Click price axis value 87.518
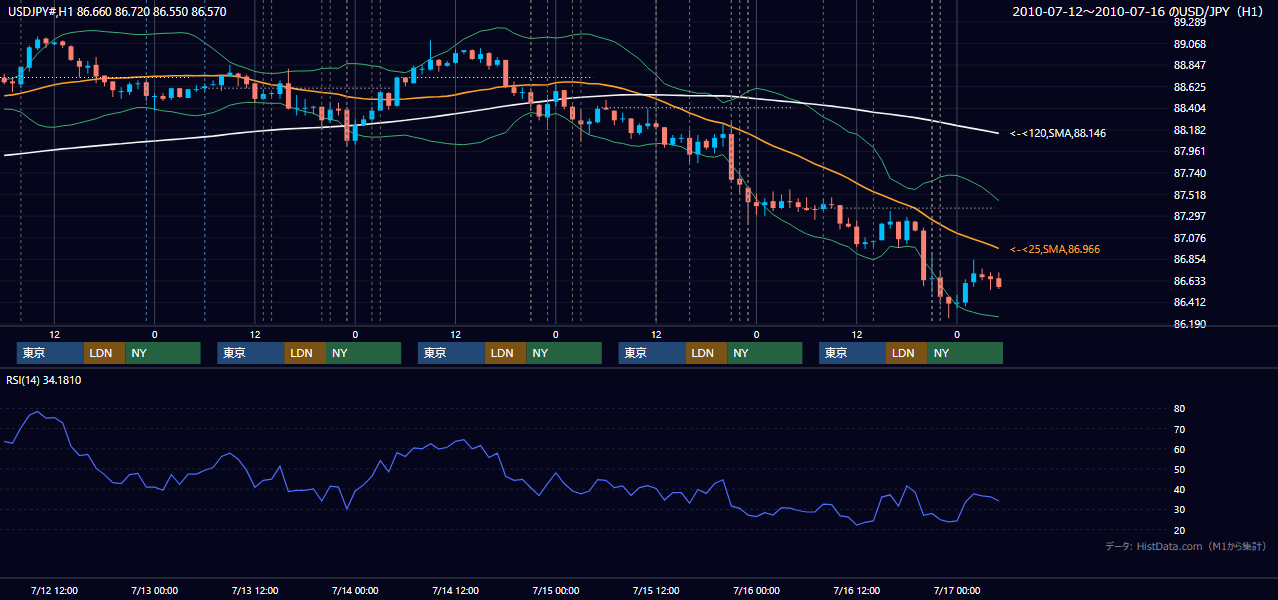 [x=1189, y=195]
